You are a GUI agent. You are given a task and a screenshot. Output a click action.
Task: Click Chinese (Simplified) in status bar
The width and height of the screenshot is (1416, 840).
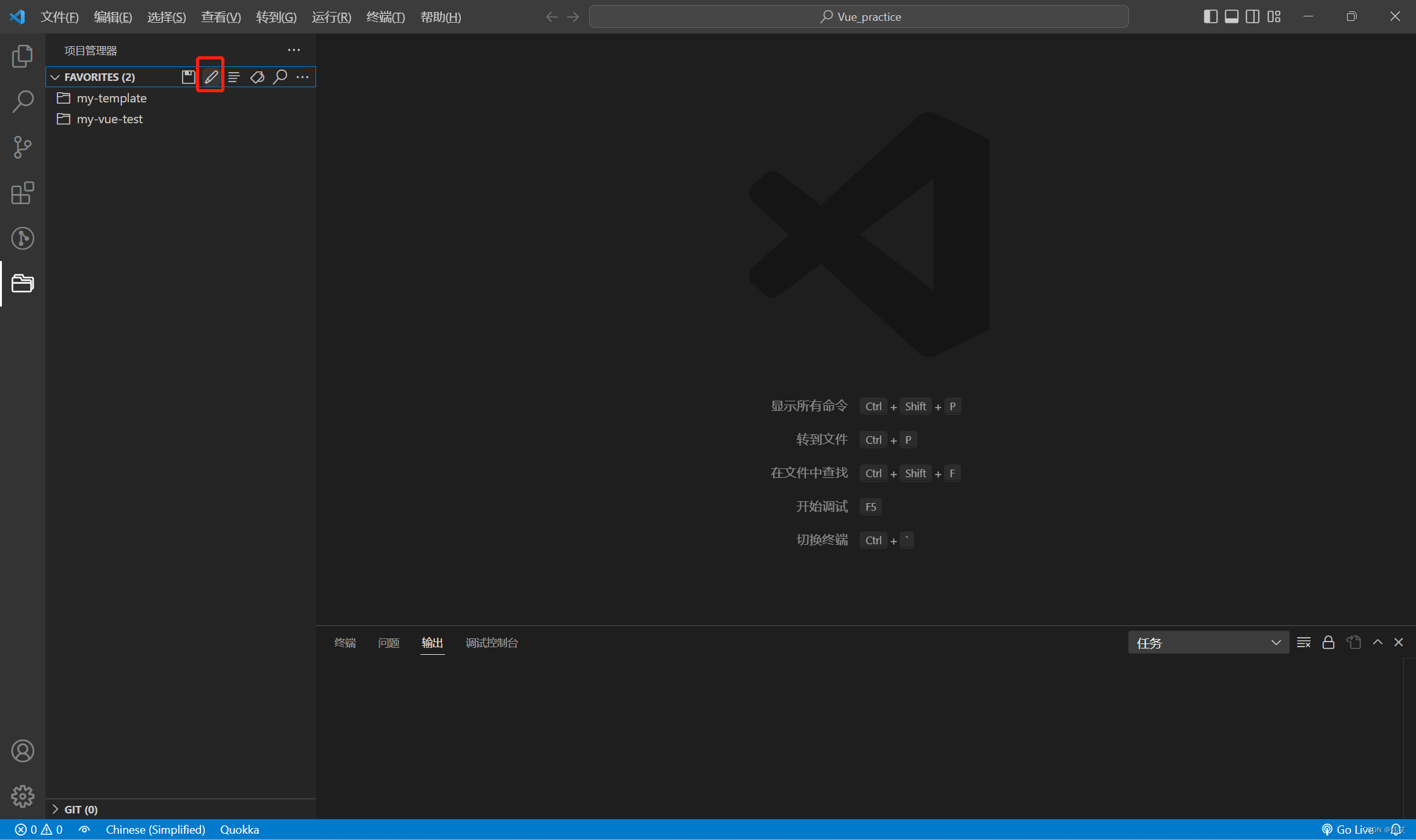pyautogui.click(x=155, y=829)
